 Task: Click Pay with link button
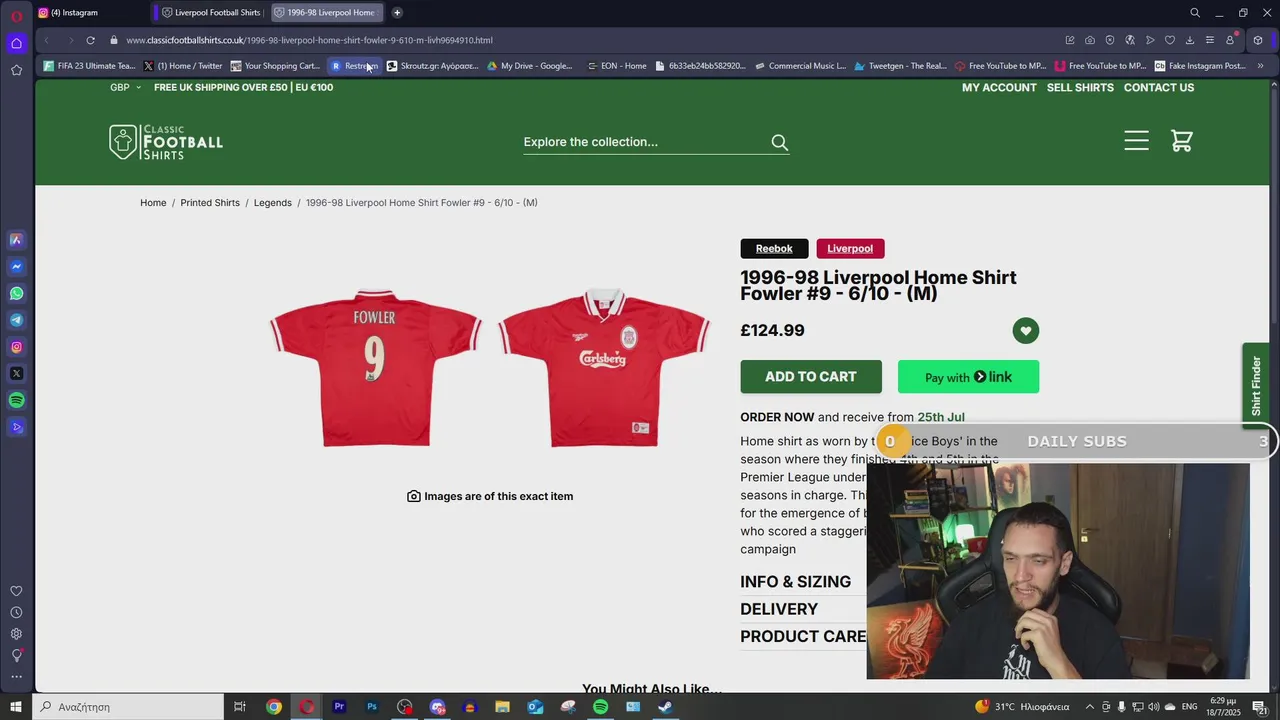(x=968, y=377)
